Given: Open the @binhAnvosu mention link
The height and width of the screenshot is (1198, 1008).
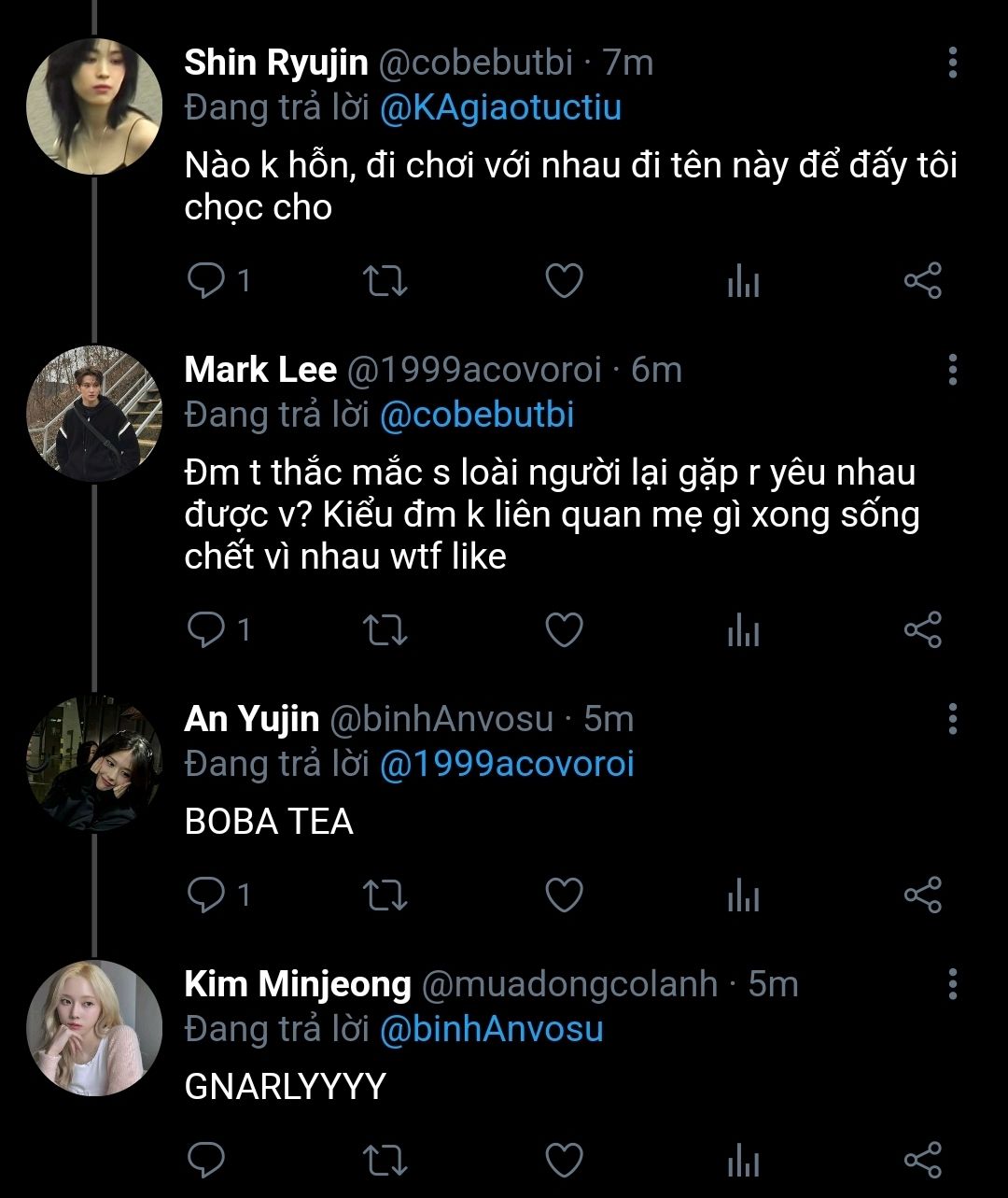Looking at the screenshot, I should [x=491, y=1029].
